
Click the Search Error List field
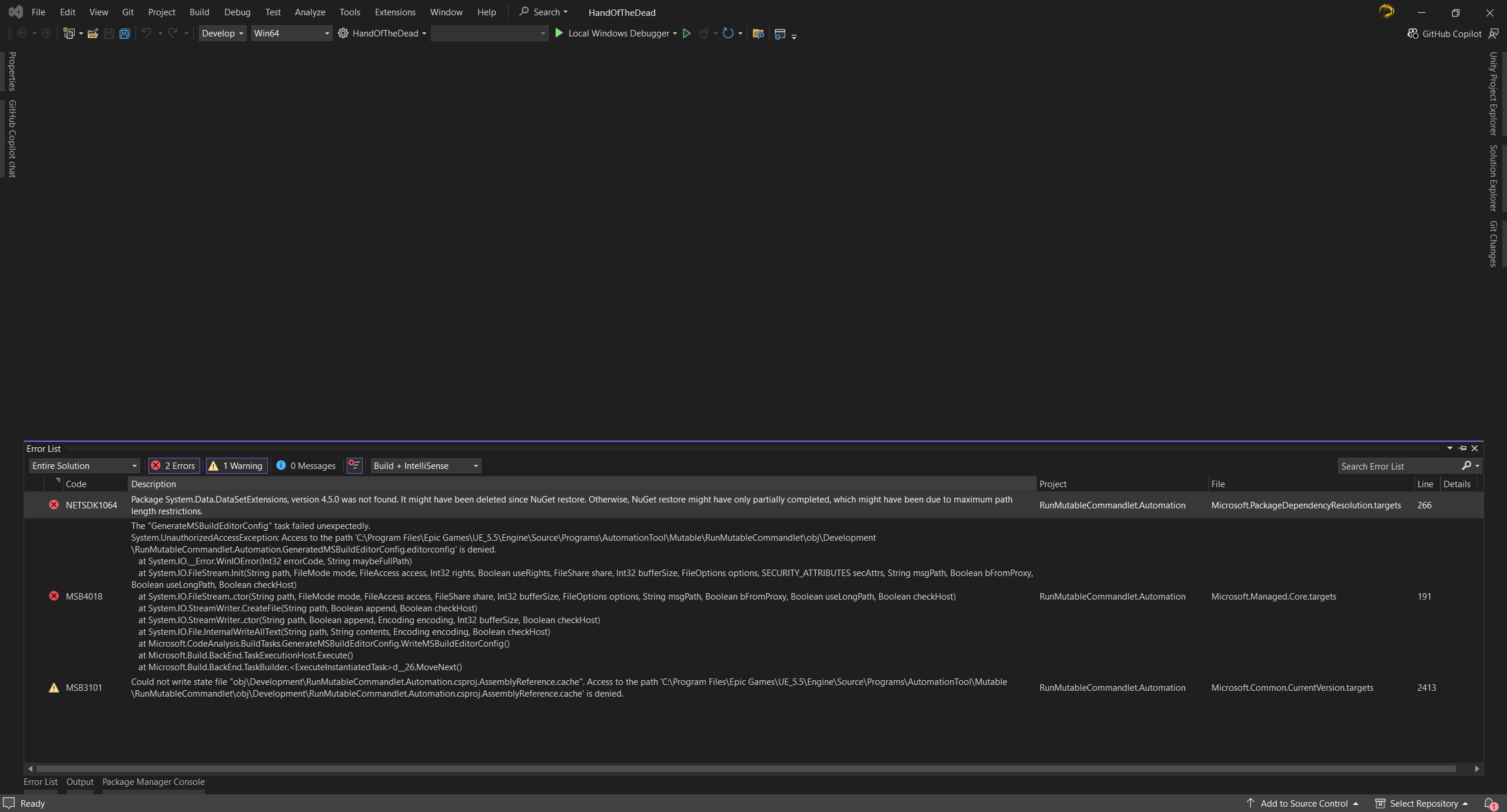[x=1398, y=466]
